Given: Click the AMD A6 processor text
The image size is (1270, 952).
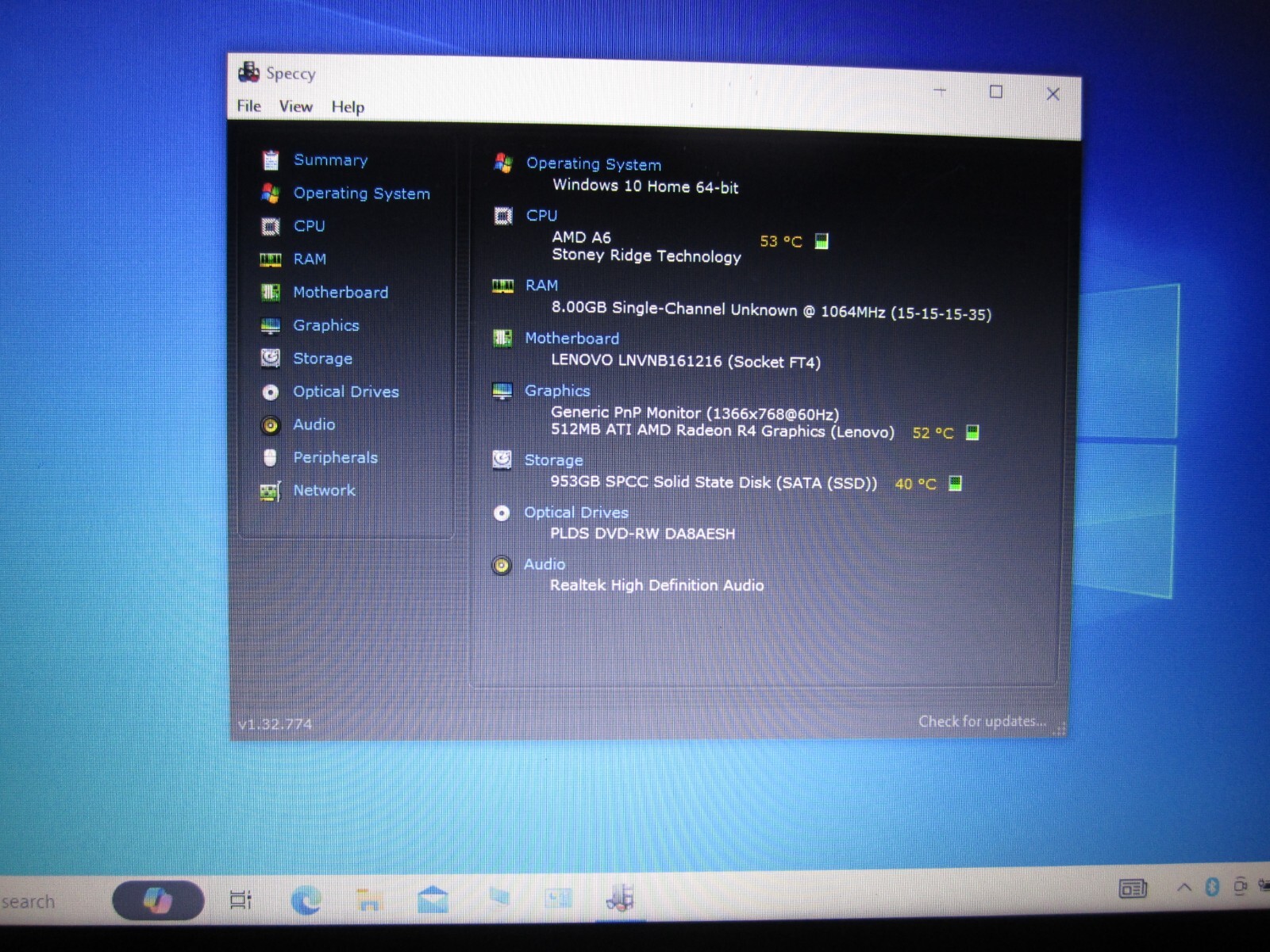Looking at the screenshot, I should tap(581, 237).
